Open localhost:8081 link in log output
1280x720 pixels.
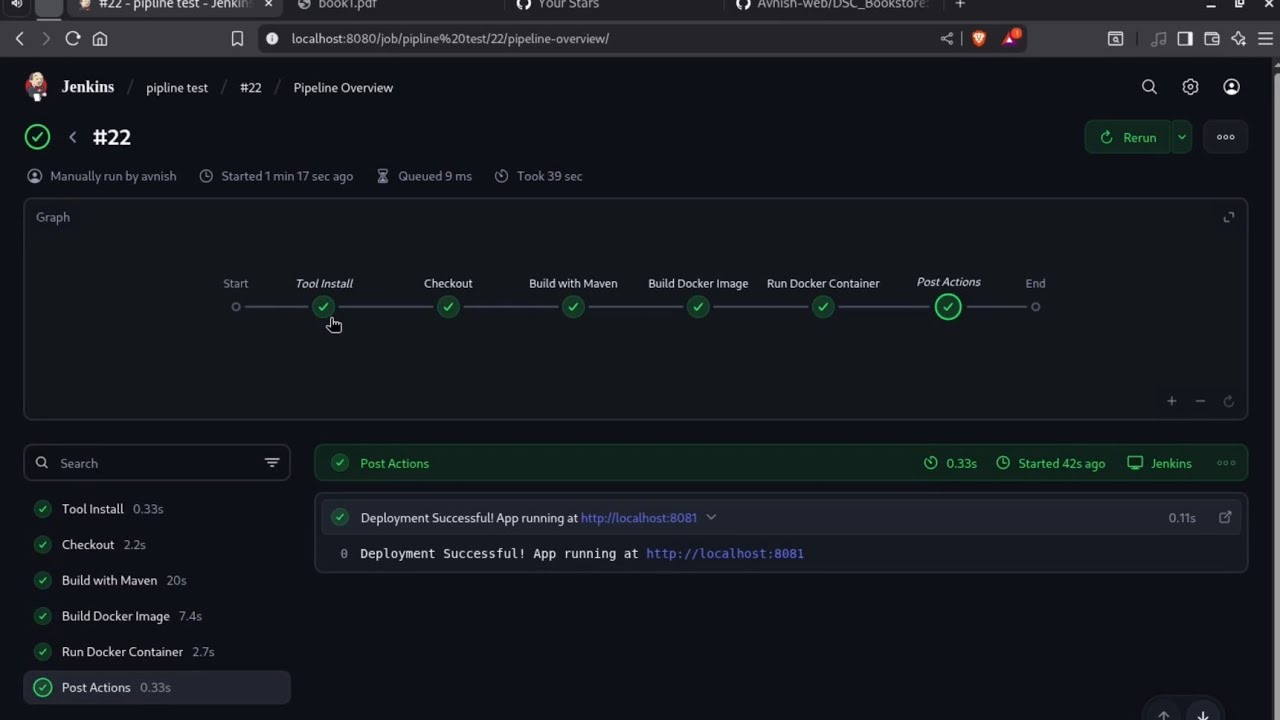pos(725,553)
